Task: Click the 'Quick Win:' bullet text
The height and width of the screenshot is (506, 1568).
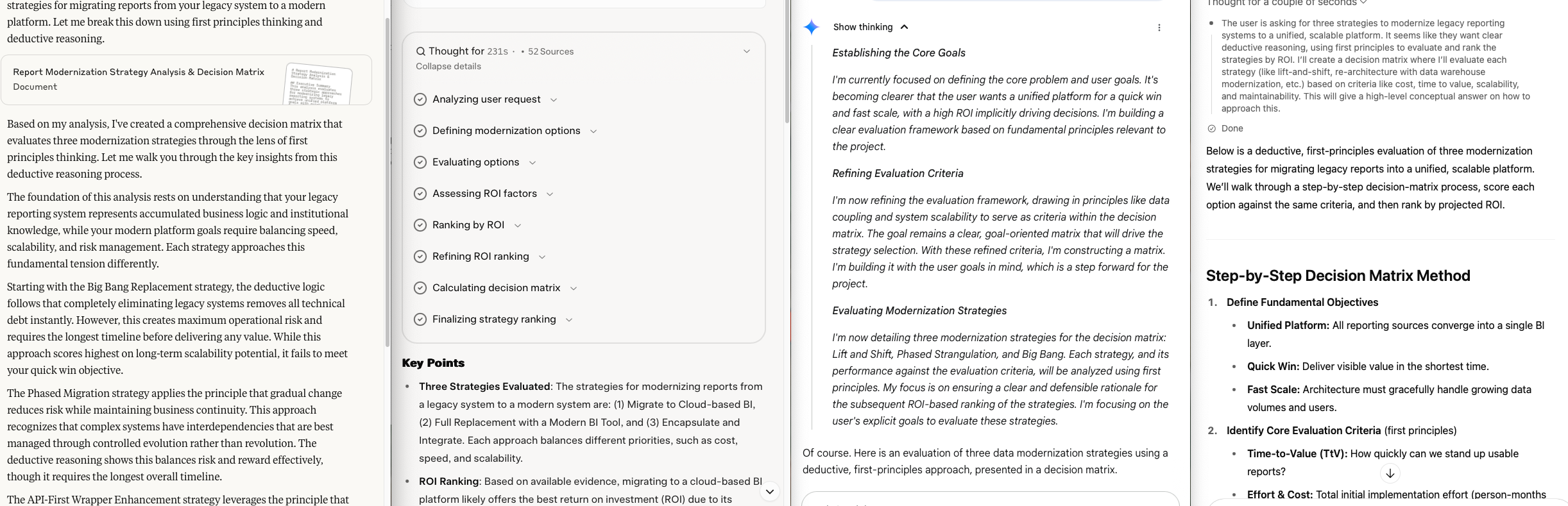Action: (x=1273, y=366)
